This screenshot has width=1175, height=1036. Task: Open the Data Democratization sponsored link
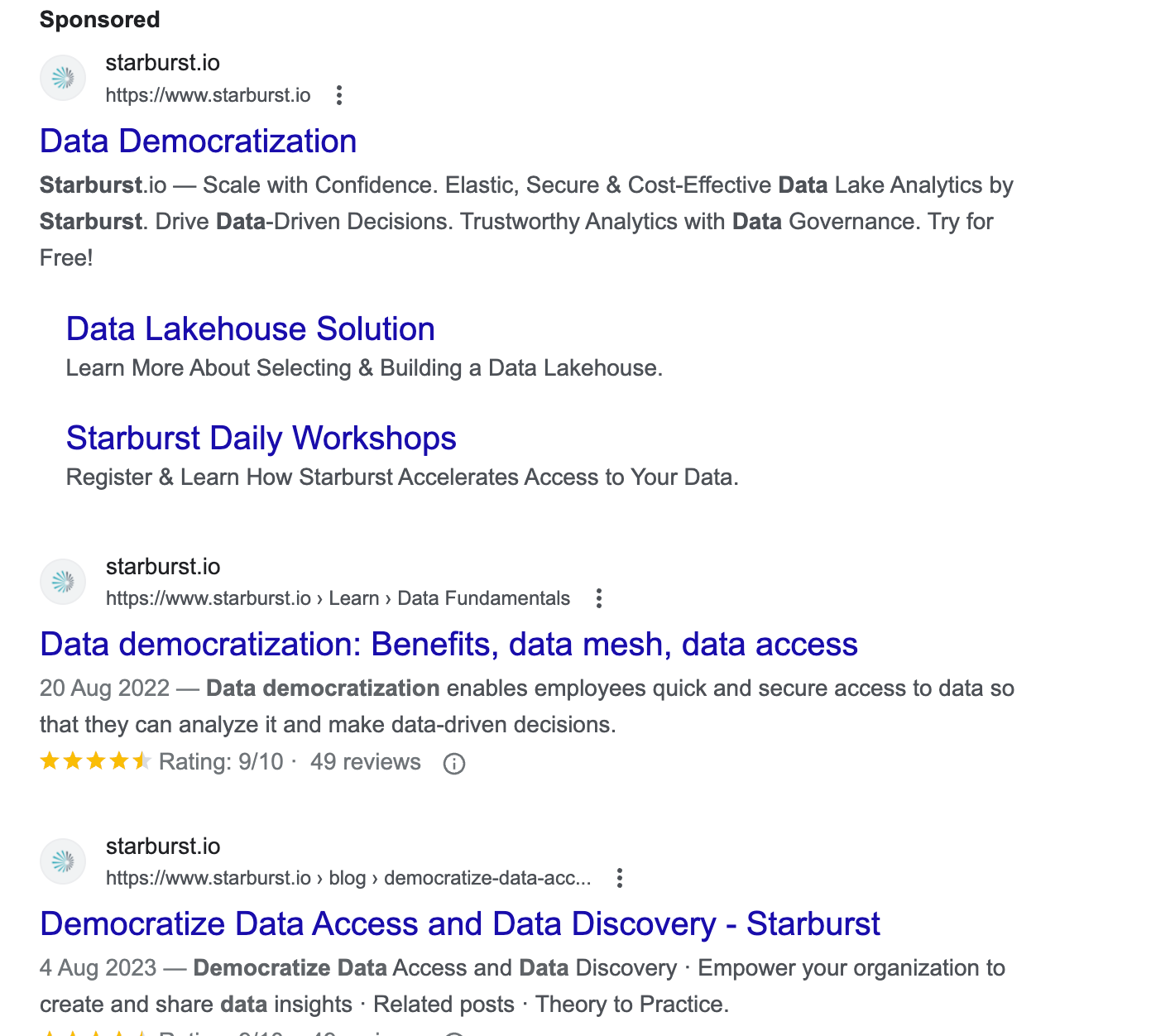pos(198,141)
